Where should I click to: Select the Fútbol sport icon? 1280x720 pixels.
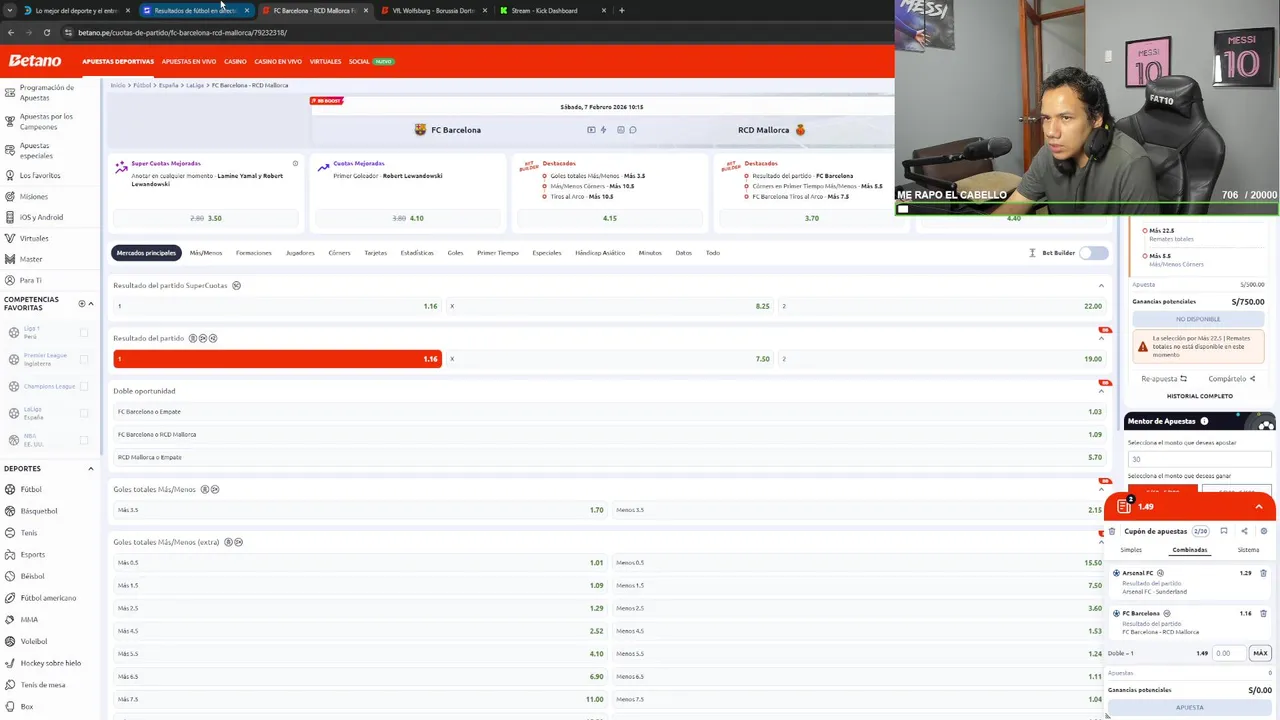point(10,489)
